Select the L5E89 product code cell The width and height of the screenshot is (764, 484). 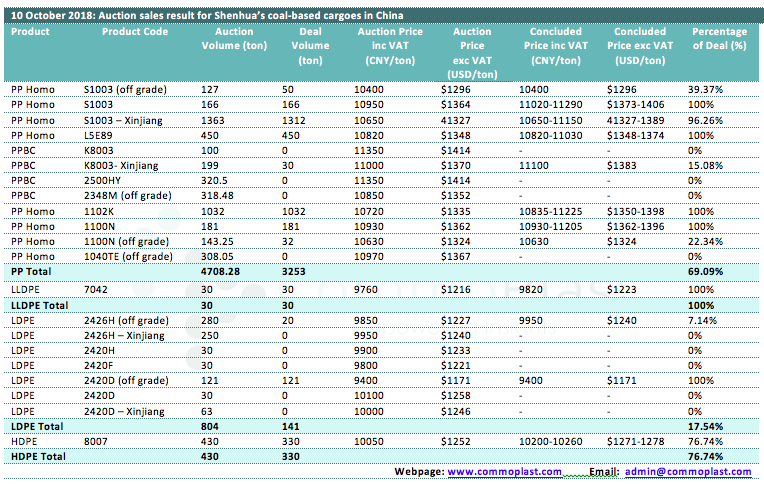tap(98, 135)
